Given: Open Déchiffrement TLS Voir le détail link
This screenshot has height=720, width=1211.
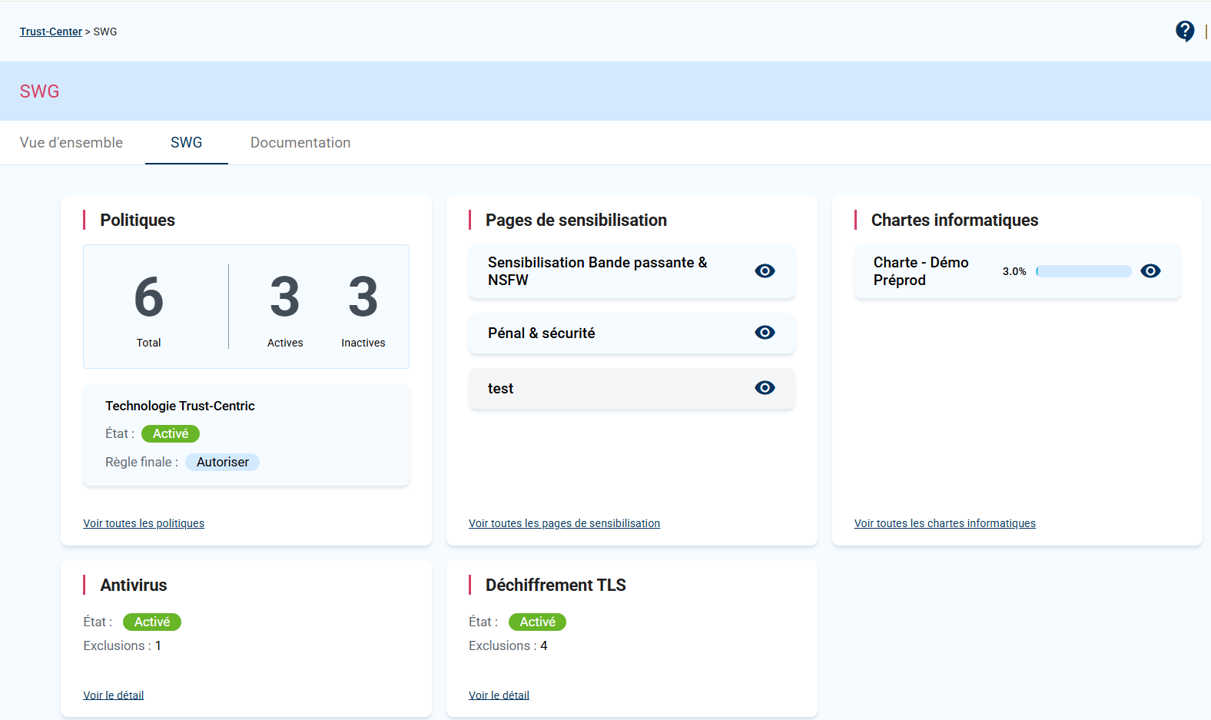Looking at the screenshot, I should (499, 695).
